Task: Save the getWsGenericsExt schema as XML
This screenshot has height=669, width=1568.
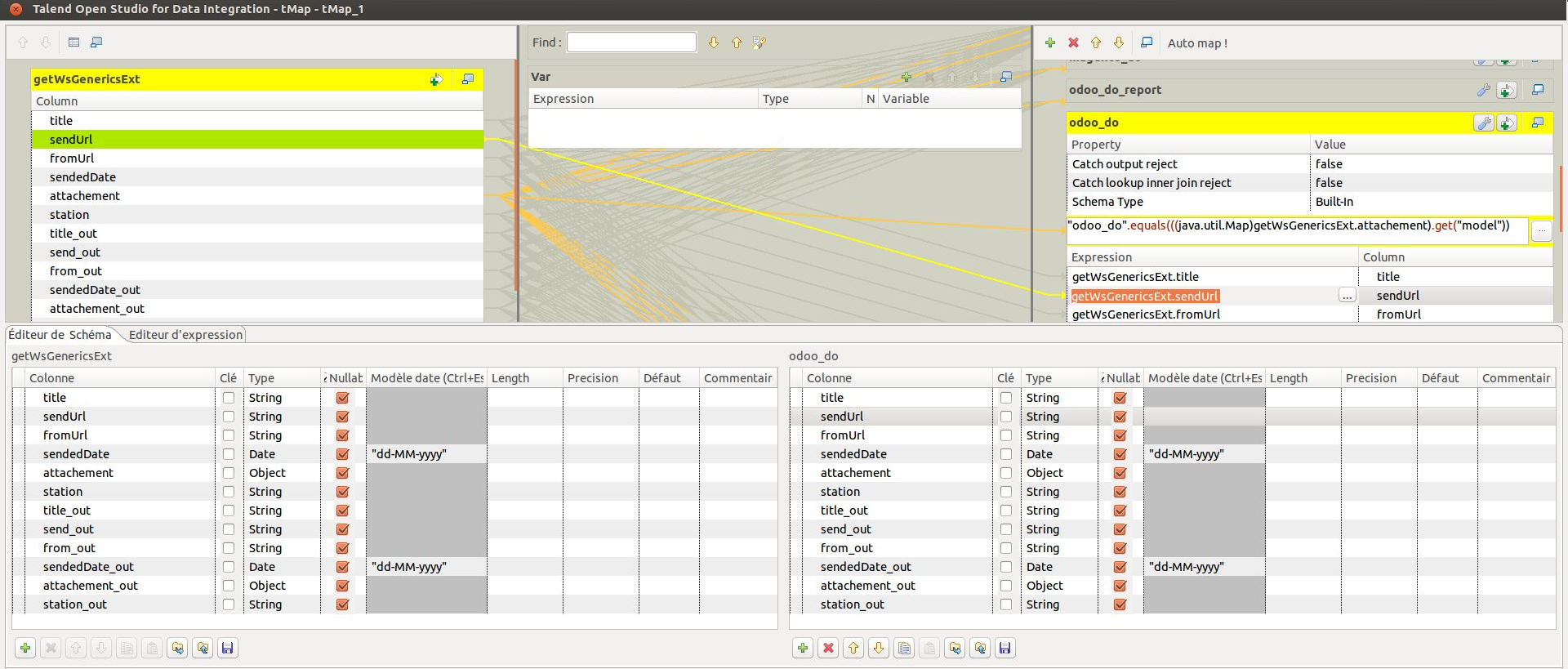Action: click(x=228, y=648)
